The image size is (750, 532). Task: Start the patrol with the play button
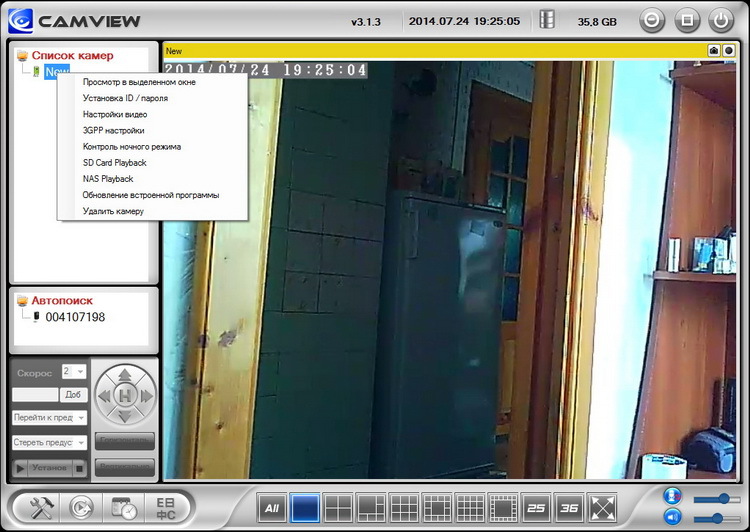tap(20, 468)
